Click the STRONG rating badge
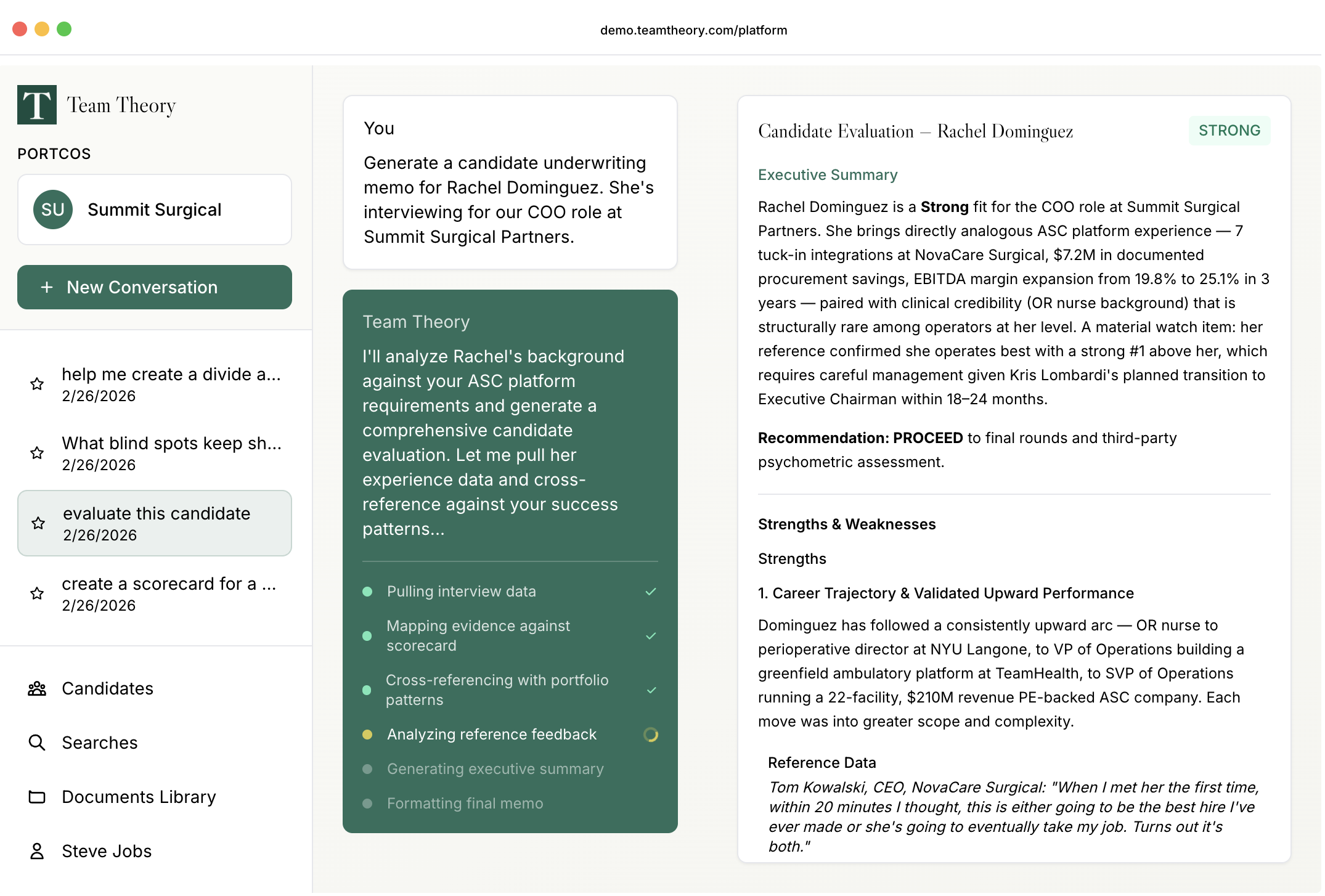Screen dimensions: 1325x896 [1230, 131]
